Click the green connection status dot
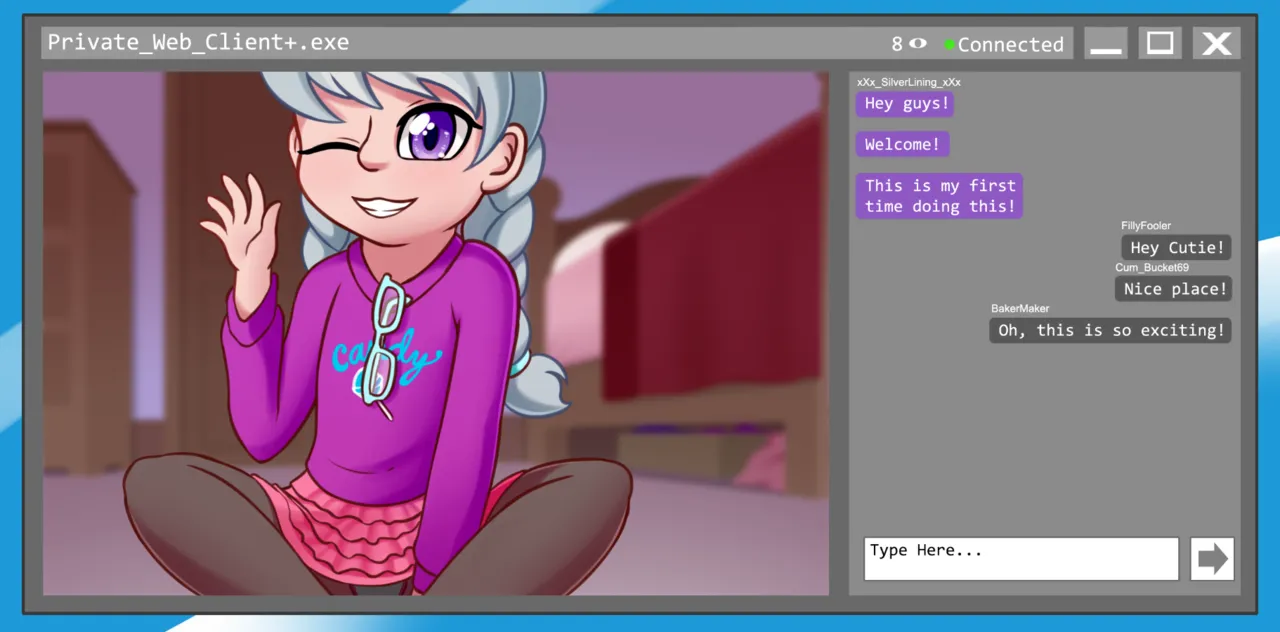This screenshot has width=1280, height=632. pyautogui.click(x=949, y=45)
